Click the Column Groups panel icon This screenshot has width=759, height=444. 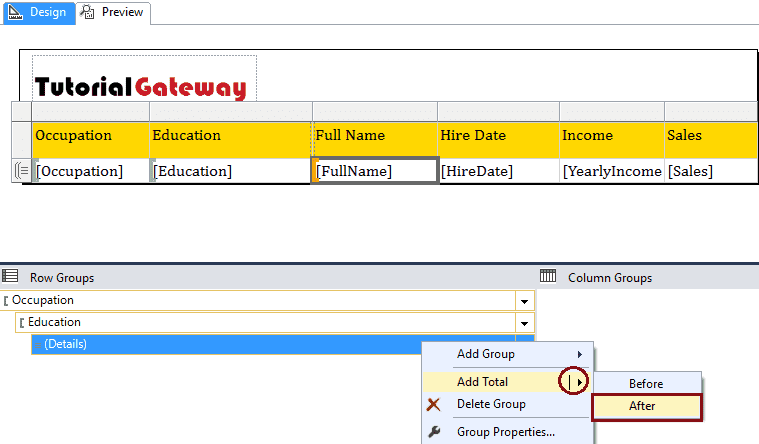[x=548, y=276]
